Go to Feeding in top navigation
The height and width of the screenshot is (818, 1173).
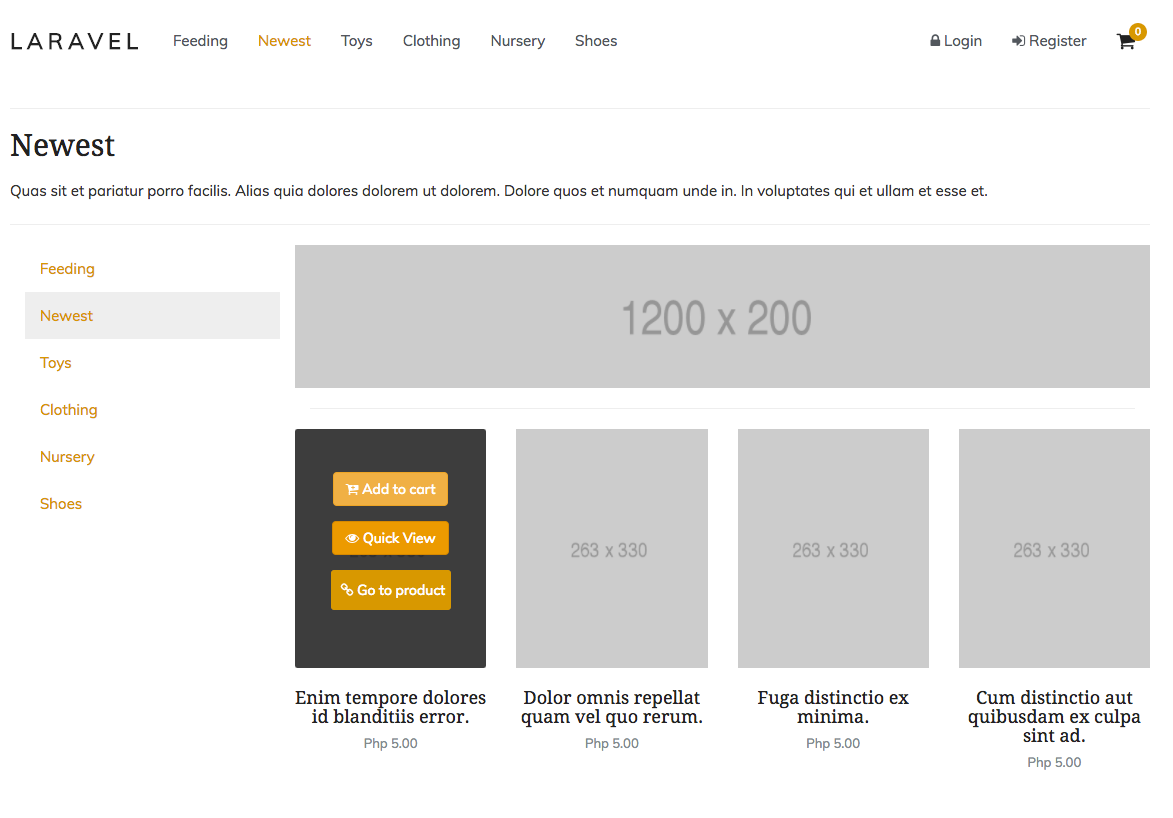tap(200, 41)
